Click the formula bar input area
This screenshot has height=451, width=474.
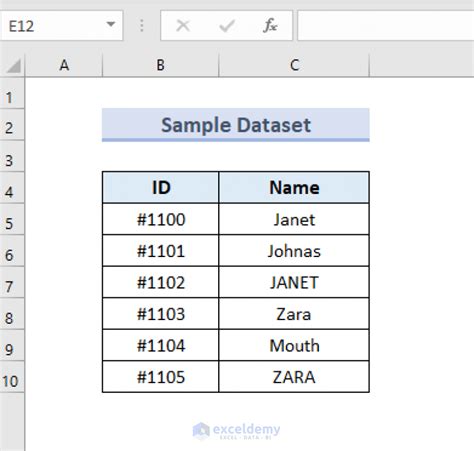(x=386, y=26)
